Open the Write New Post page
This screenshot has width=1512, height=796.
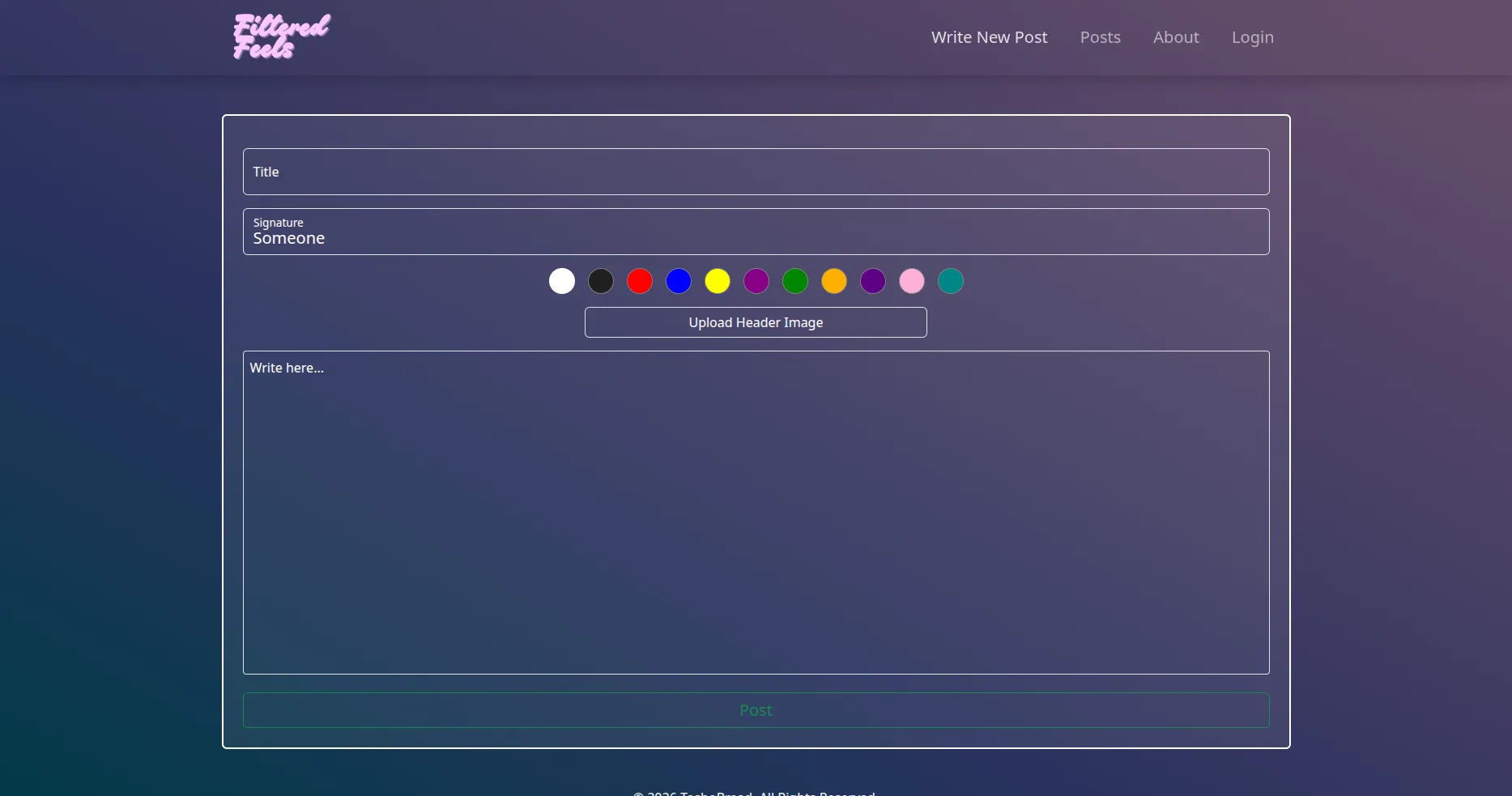[x=989, y=37]
